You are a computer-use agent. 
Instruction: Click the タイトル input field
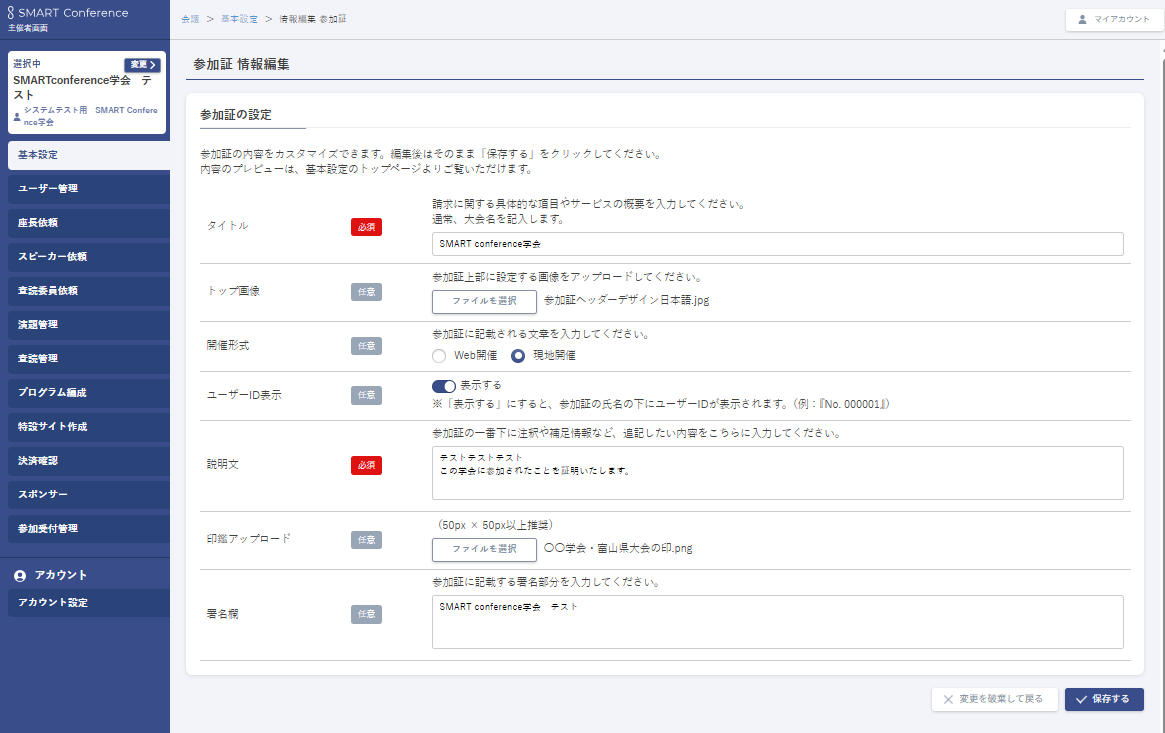tap(777, 244)
